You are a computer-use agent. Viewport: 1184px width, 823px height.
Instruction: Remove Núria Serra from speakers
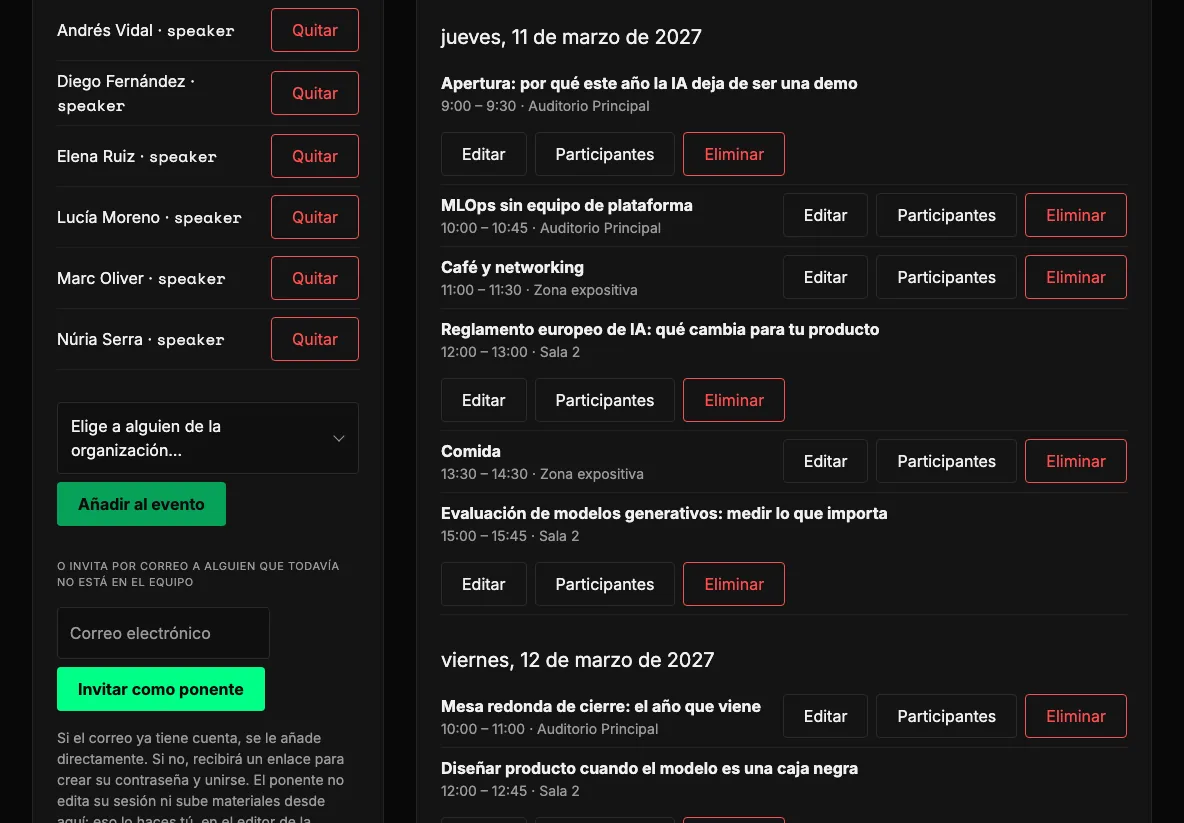(315, 339)
